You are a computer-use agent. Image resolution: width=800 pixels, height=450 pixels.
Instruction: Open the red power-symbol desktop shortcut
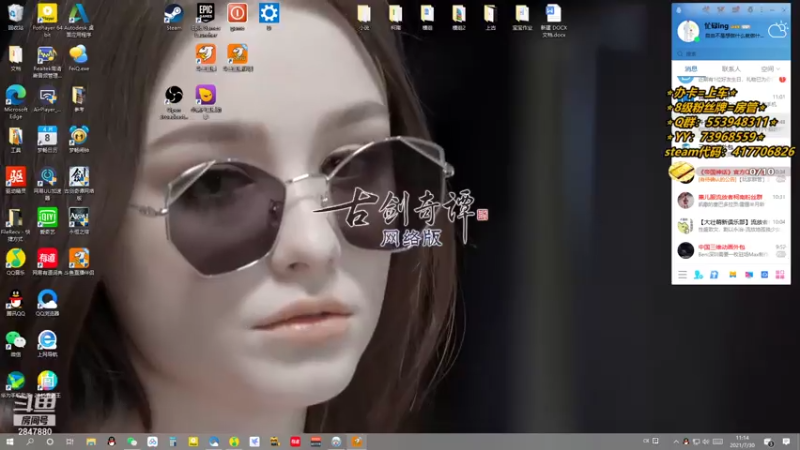click(237, 16)
